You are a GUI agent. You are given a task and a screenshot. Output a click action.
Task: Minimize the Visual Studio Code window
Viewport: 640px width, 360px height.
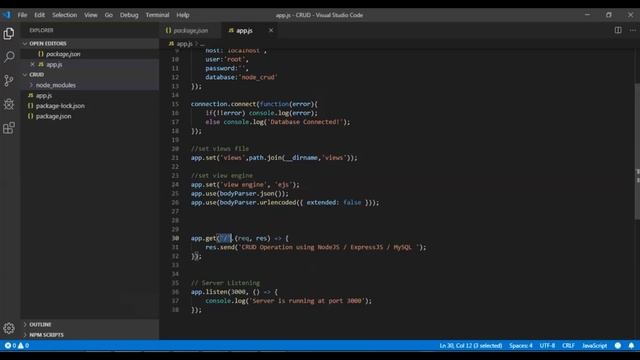click(x=587, y=15)
